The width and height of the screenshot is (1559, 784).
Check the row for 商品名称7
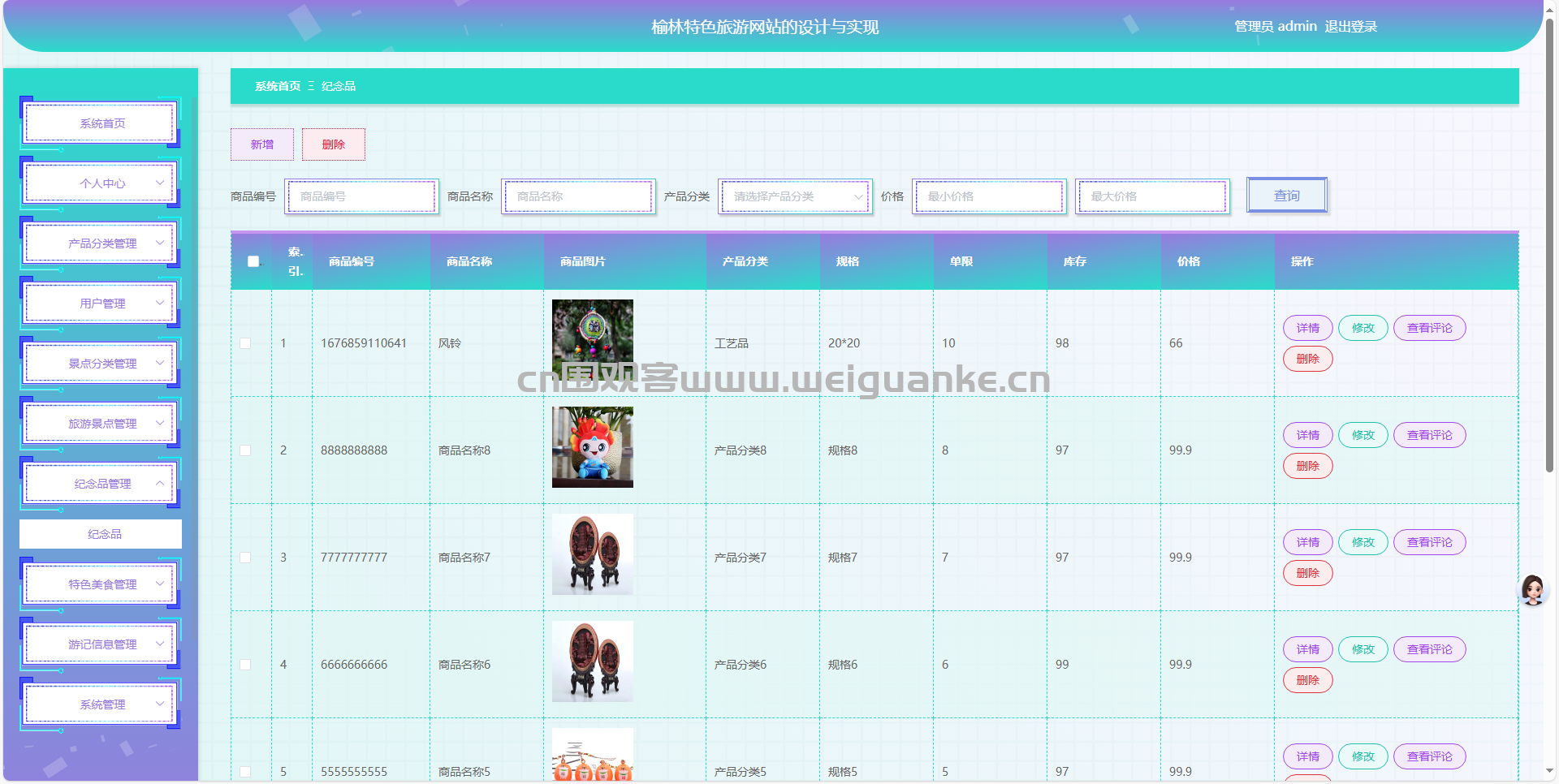tap(245, 558)
